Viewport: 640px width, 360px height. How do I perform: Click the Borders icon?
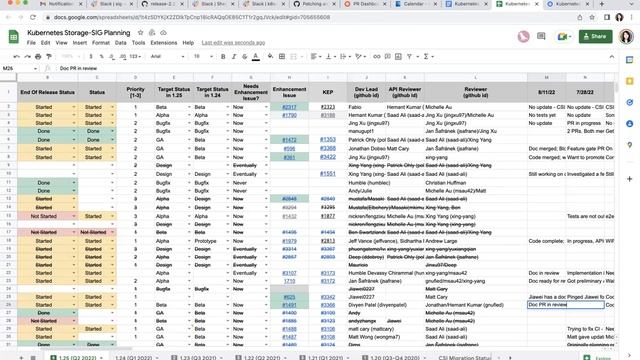click(282, 56)
